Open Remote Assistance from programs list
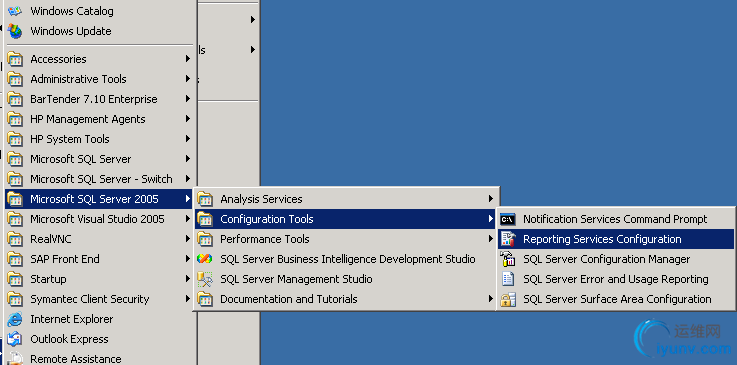Viewport: 737px width, 365px height. pos(99,358)
